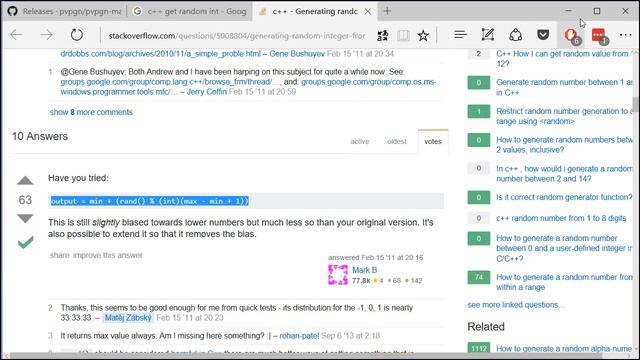Viewport: 640px width, 360px height.
Task: Click the vote count 63
Action: [25, 200]
